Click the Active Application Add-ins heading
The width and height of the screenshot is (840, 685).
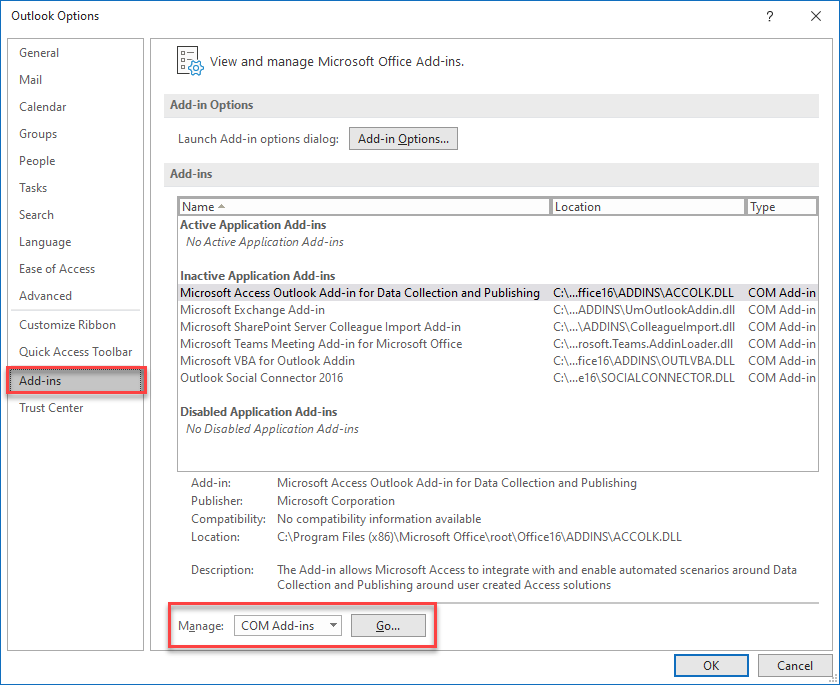pyautogui.click(x=253, y=225)
